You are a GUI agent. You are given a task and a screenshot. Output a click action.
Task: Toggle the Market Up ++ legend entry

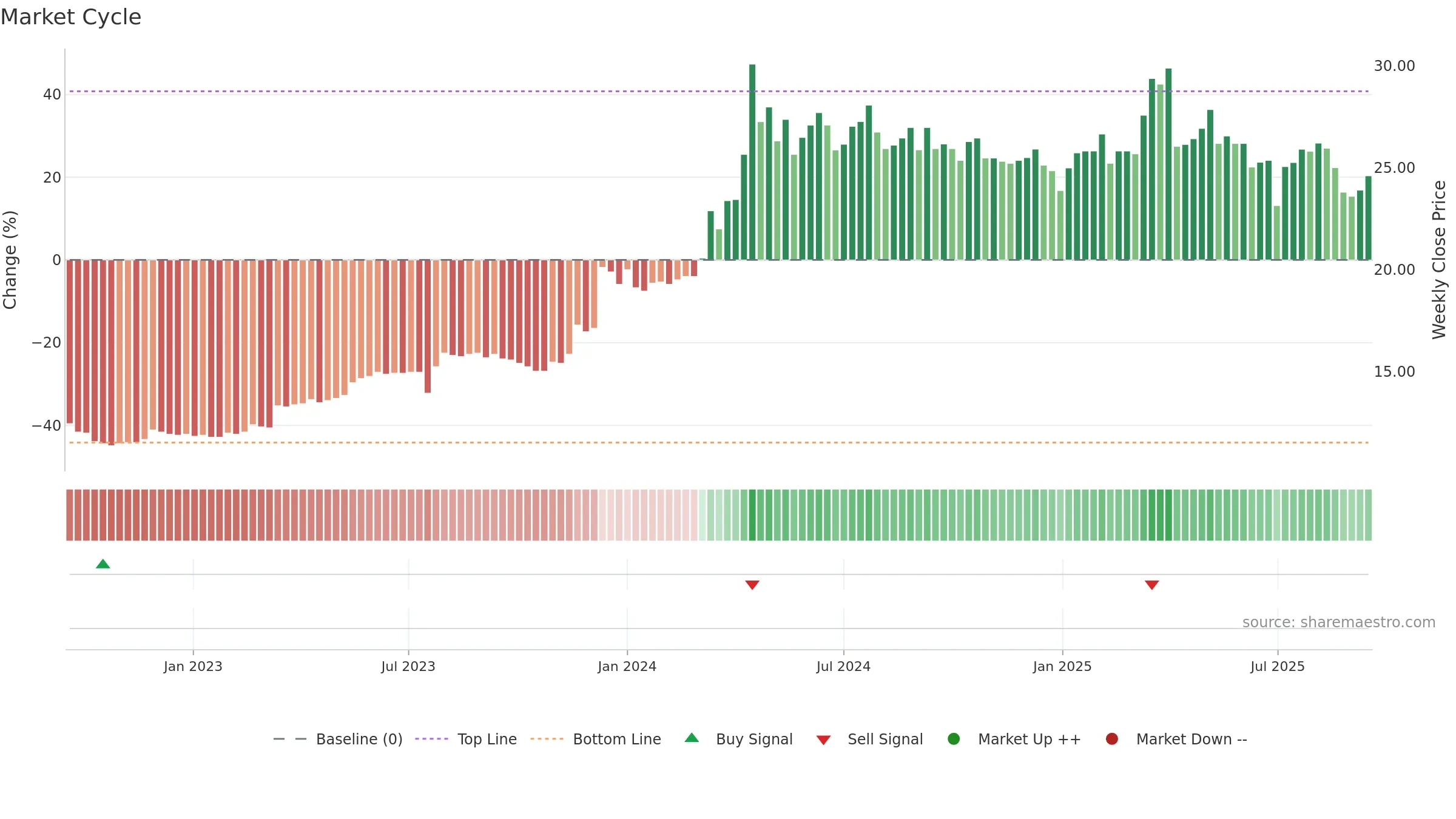pos(1014,739)
